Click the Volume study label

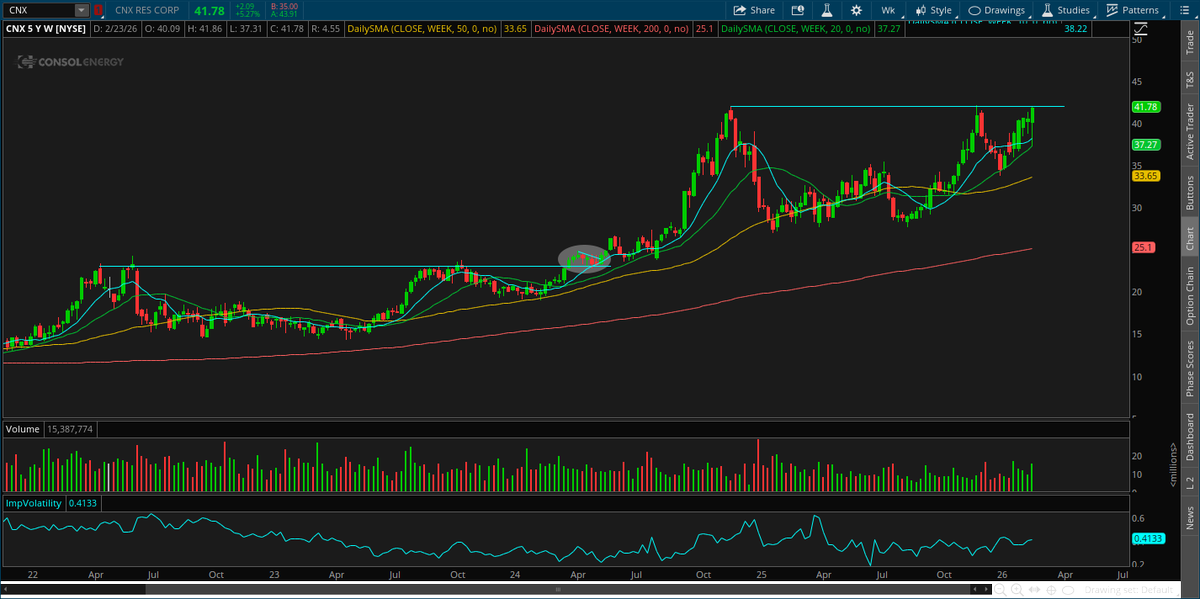pos(22,429)
